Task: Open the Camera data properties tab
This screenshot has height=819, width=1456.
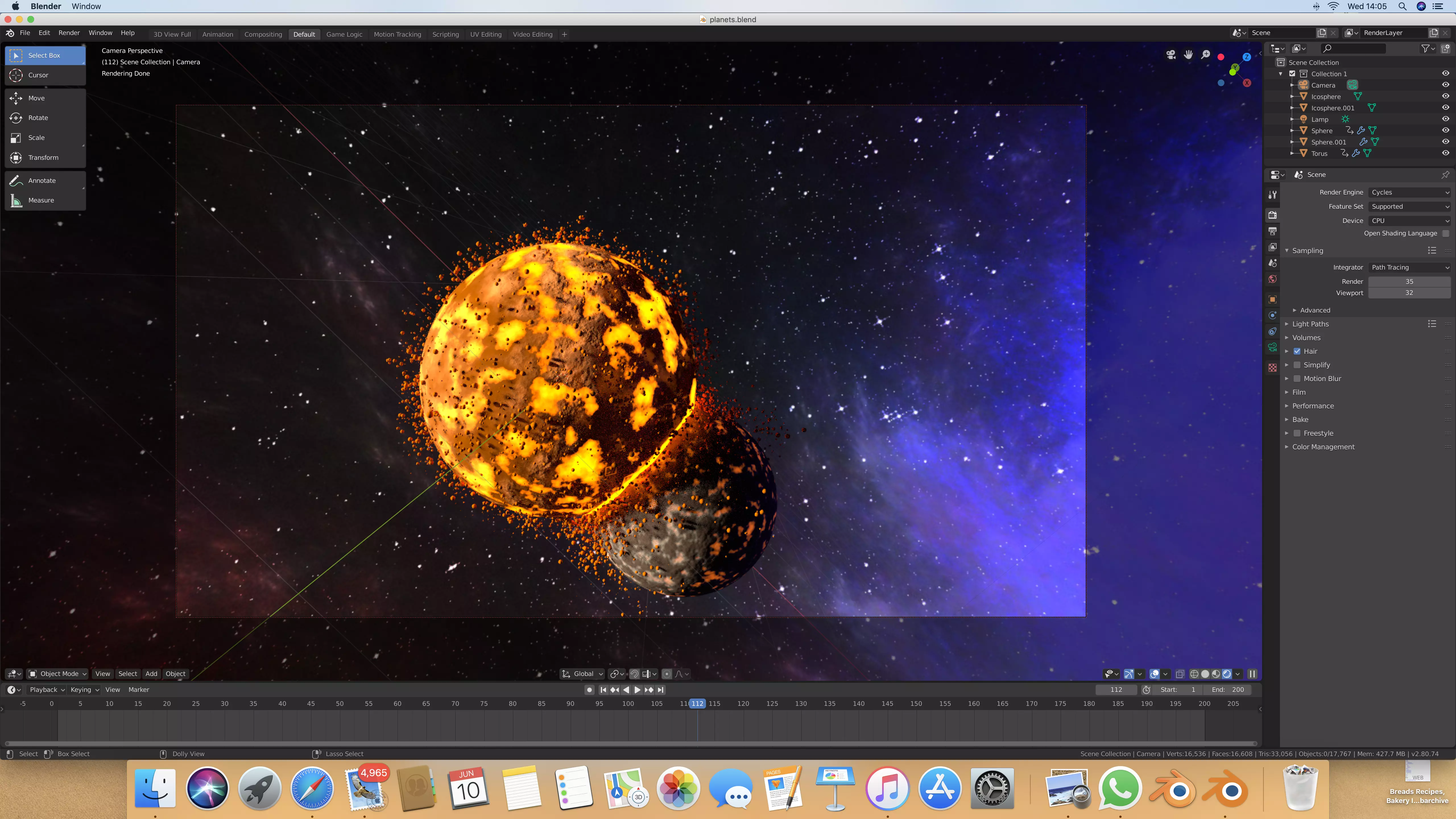Action: click(x=1272, y=347)
